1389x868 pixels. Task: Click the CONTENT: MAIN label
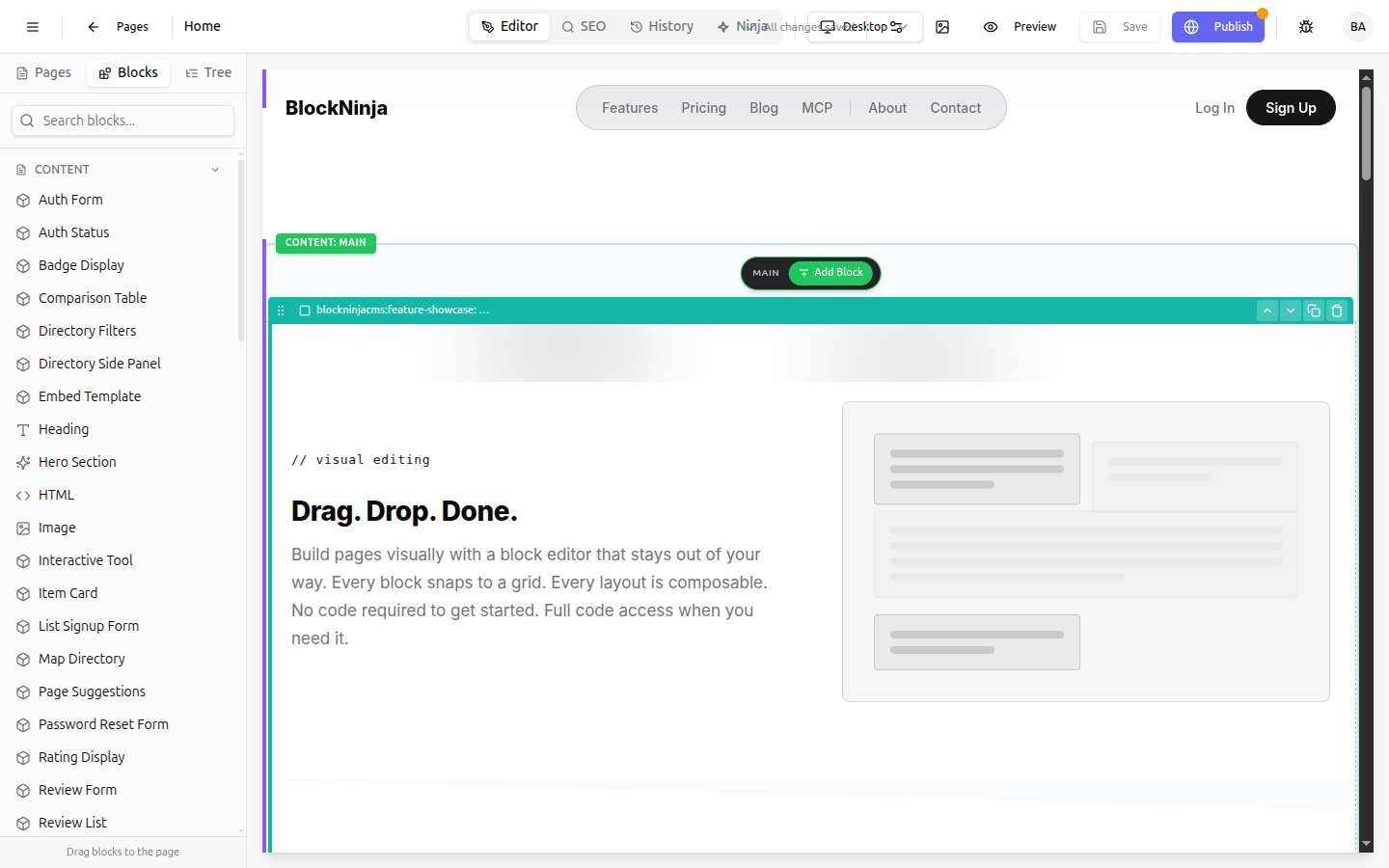[x=326, y=243]
